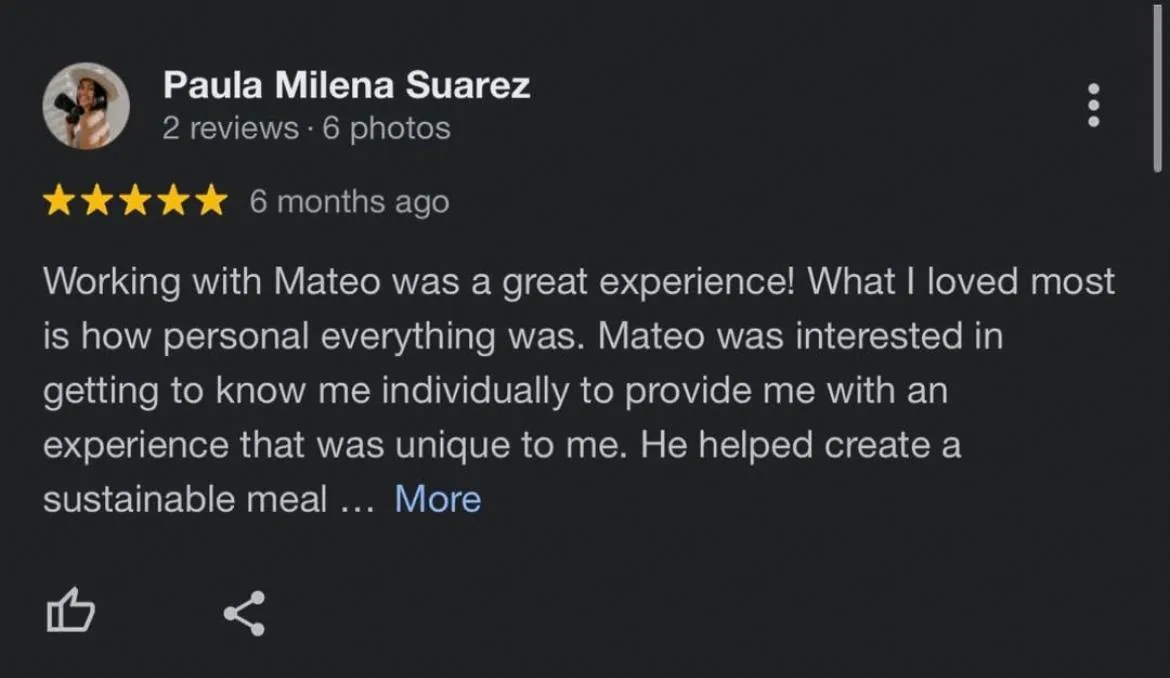Select the "2 reviews" count text
1170x678 pixels.
[230, 129]
